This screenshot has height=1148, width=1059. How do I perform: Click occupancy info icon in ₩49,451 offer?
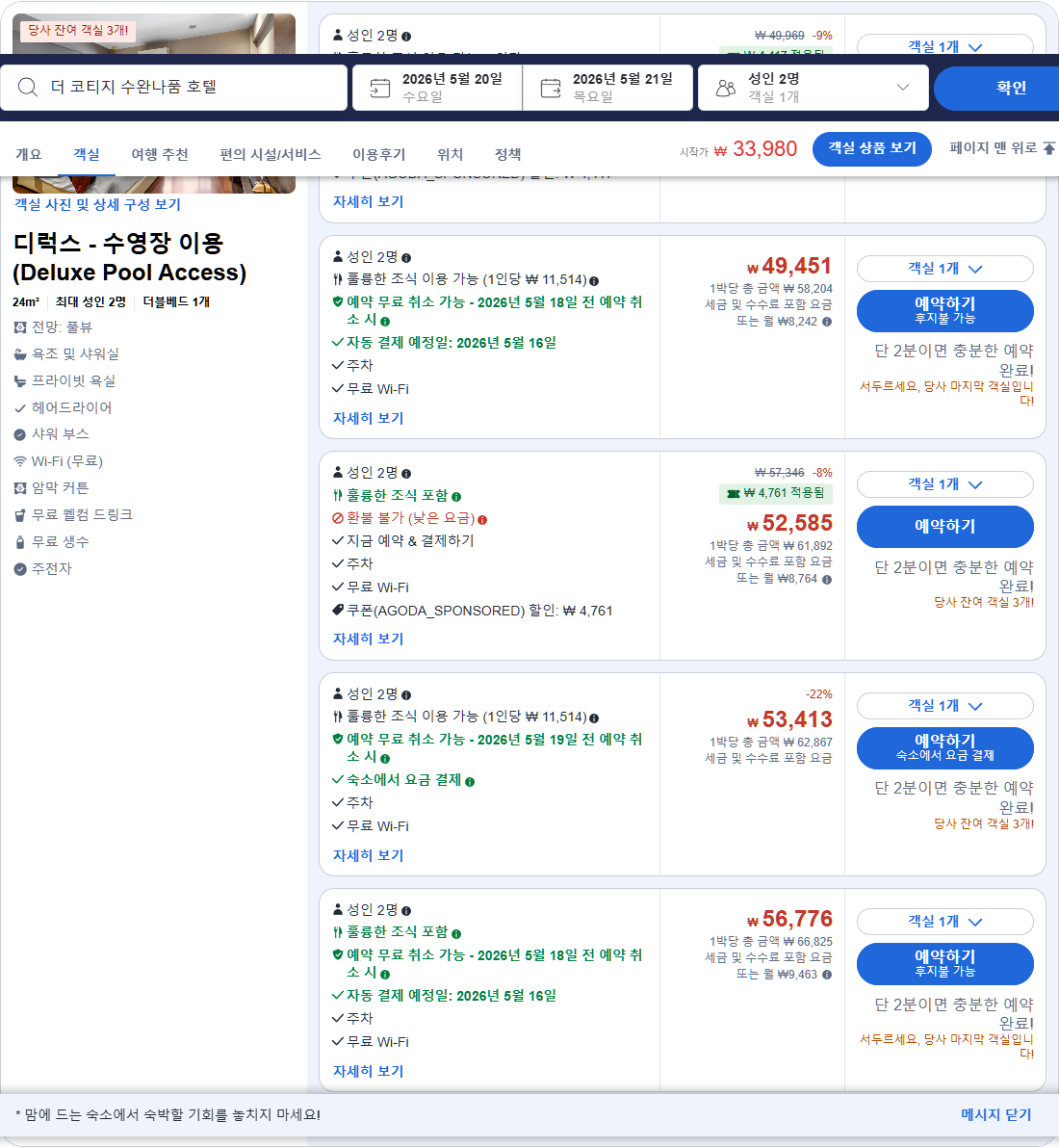[406, 258]
